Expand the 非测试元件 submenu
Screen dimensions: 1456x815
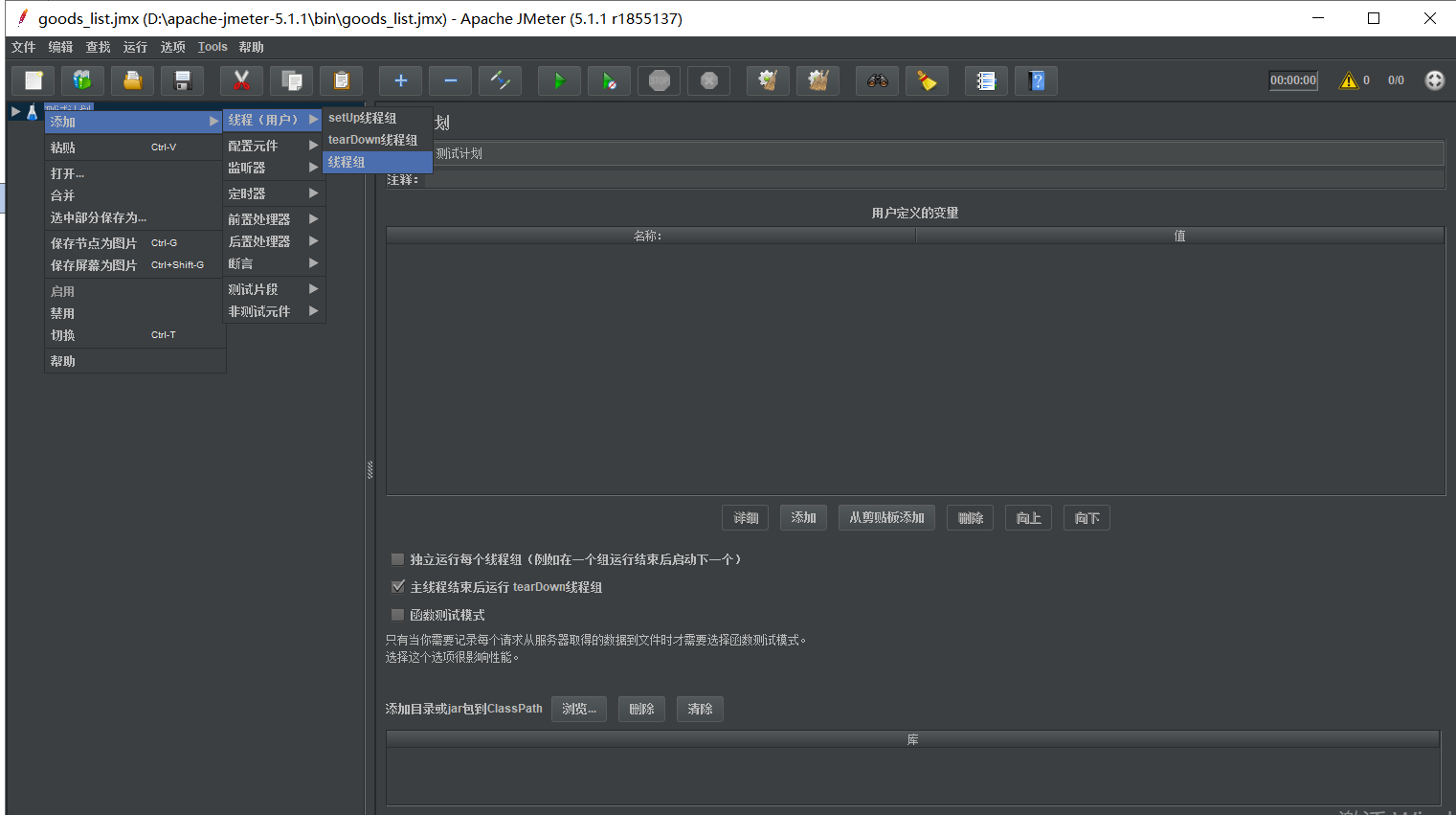[x=273, y=311]
